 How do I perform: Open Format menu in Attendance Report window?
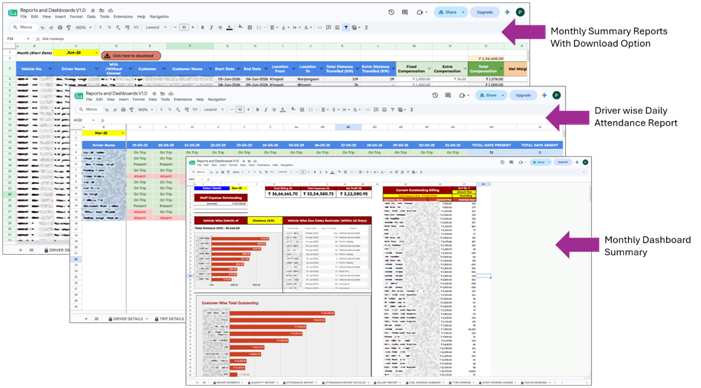click(139, 99)
